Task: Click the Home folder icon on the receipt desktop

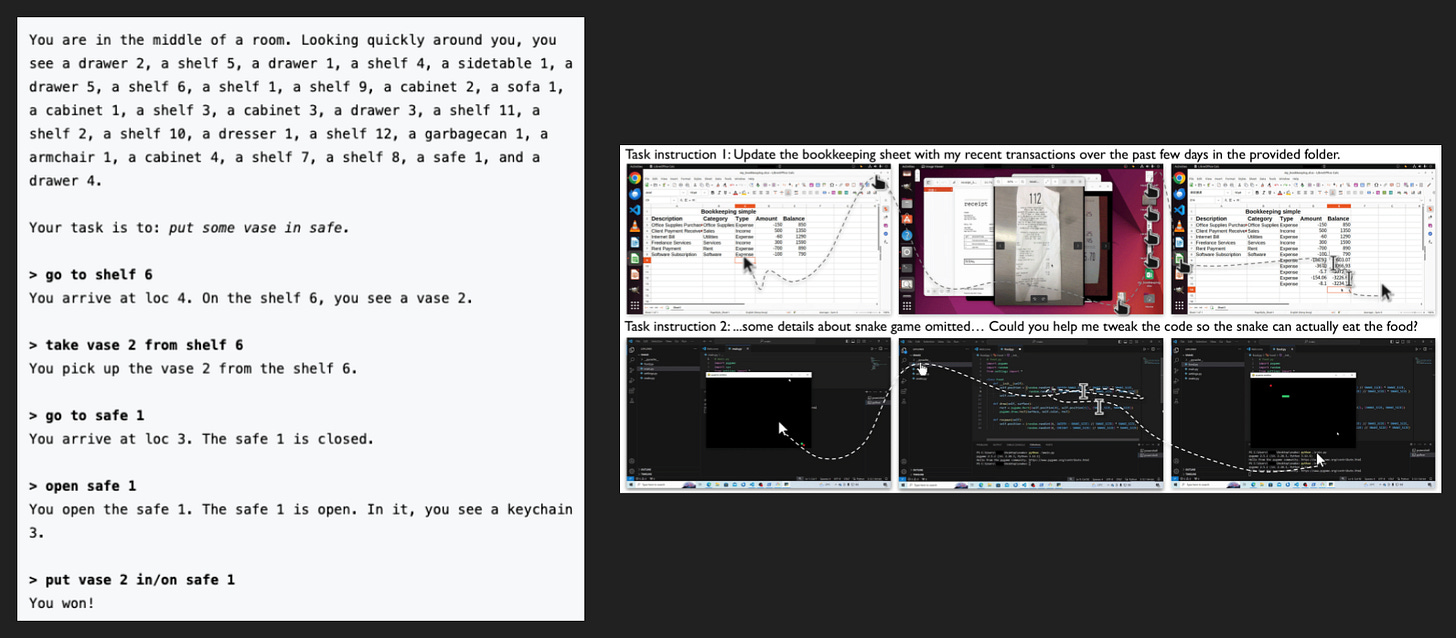Action: coord(1149,299)
